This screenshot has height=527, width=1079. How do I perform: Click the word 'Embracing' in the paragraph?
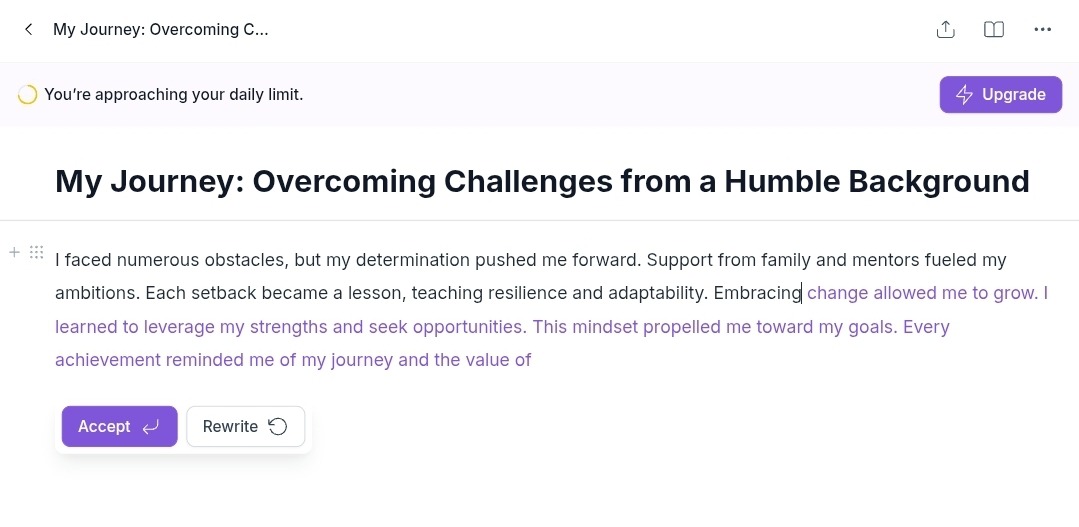(x=758, y=294)
